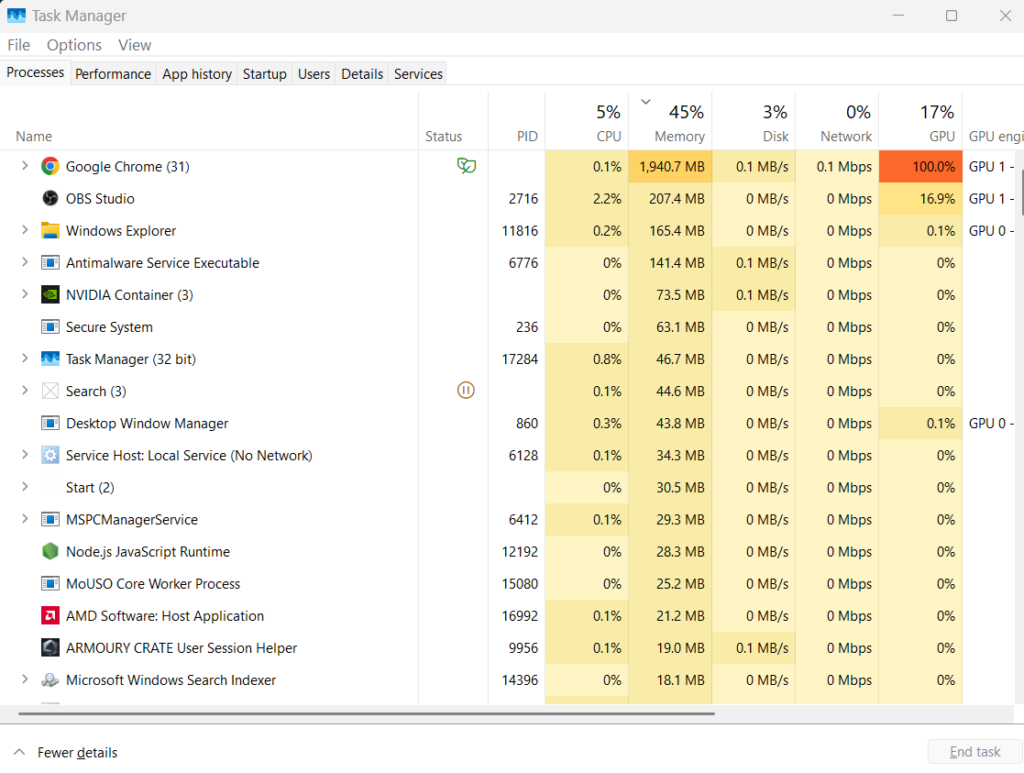Screen dimensions: 1024x773
Task: Select the Node.js JavaScript Runtime icon
Action: 49,551
